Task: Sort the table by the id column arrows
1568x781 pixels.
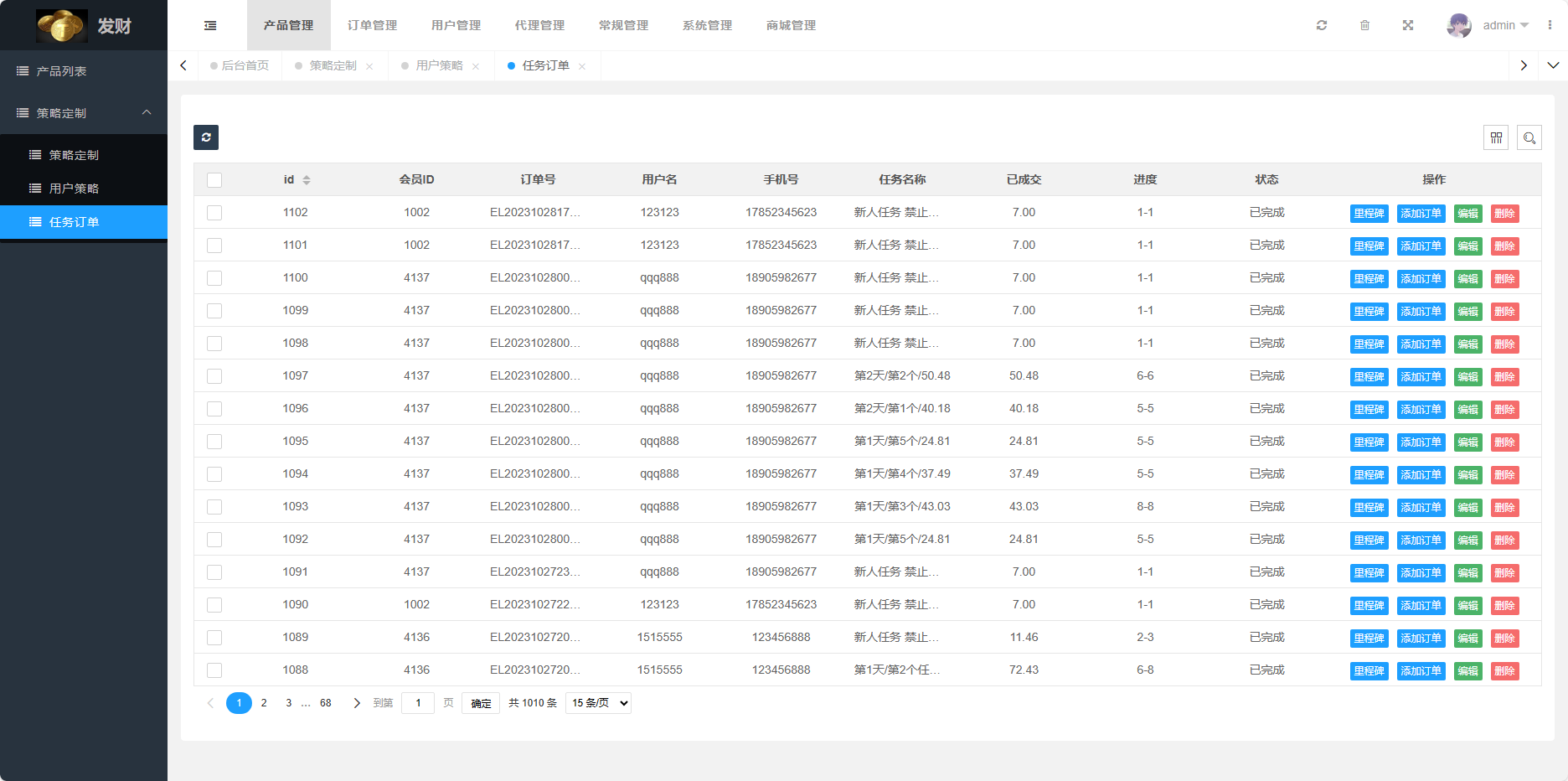Action: click(x=307, y=180)
